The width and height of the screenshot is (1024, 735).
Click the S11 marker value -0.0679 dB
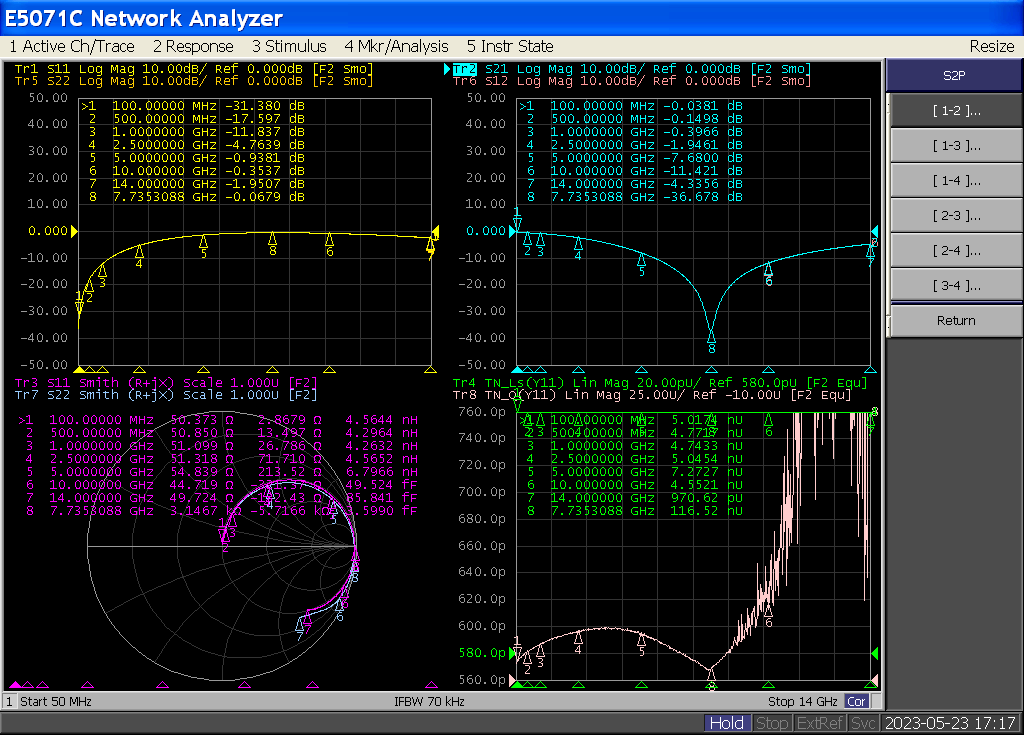click(x=265, y=197)
